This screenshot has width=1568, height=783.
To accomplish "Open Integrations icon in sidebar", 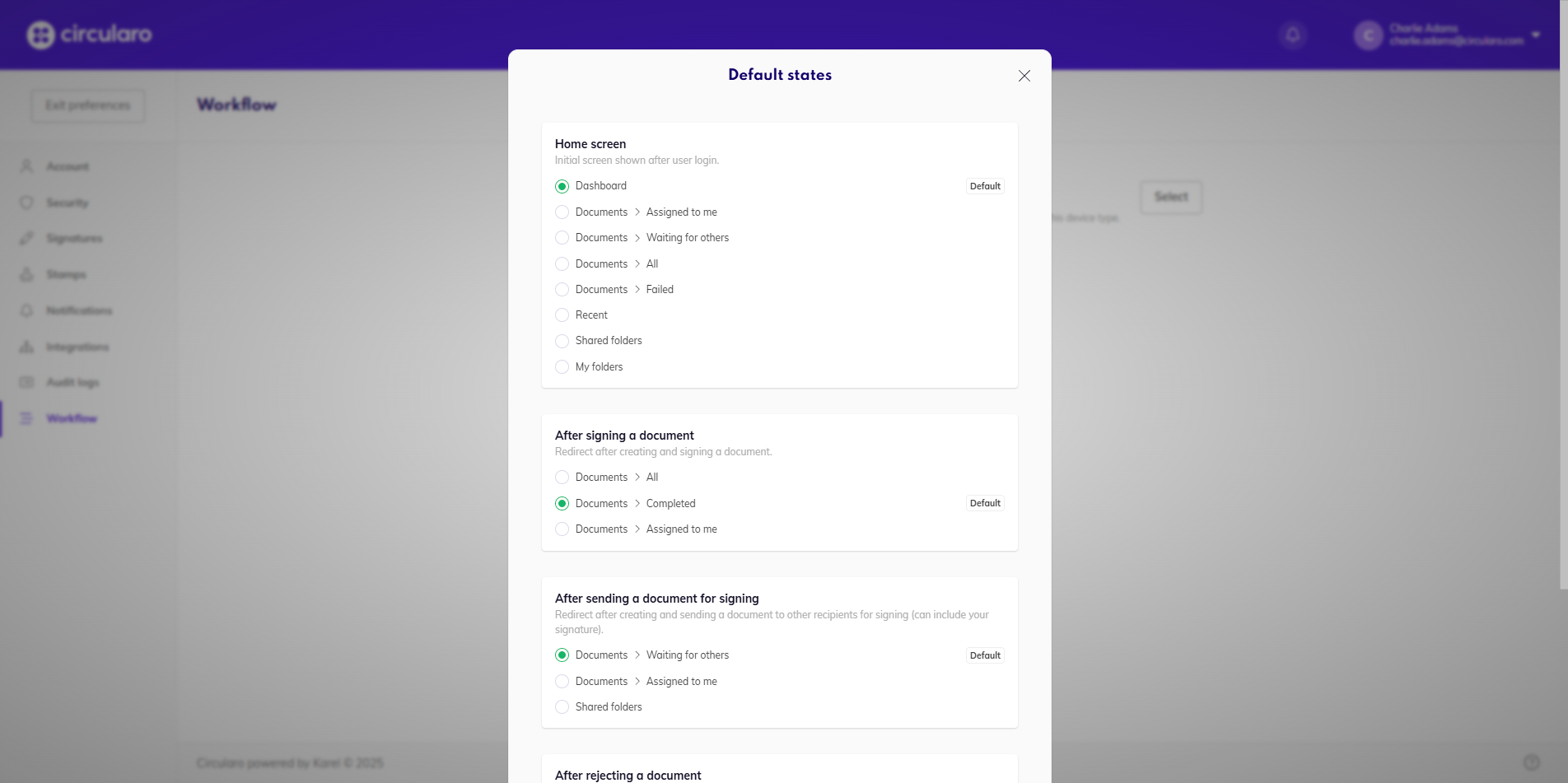I will [27, 347].
